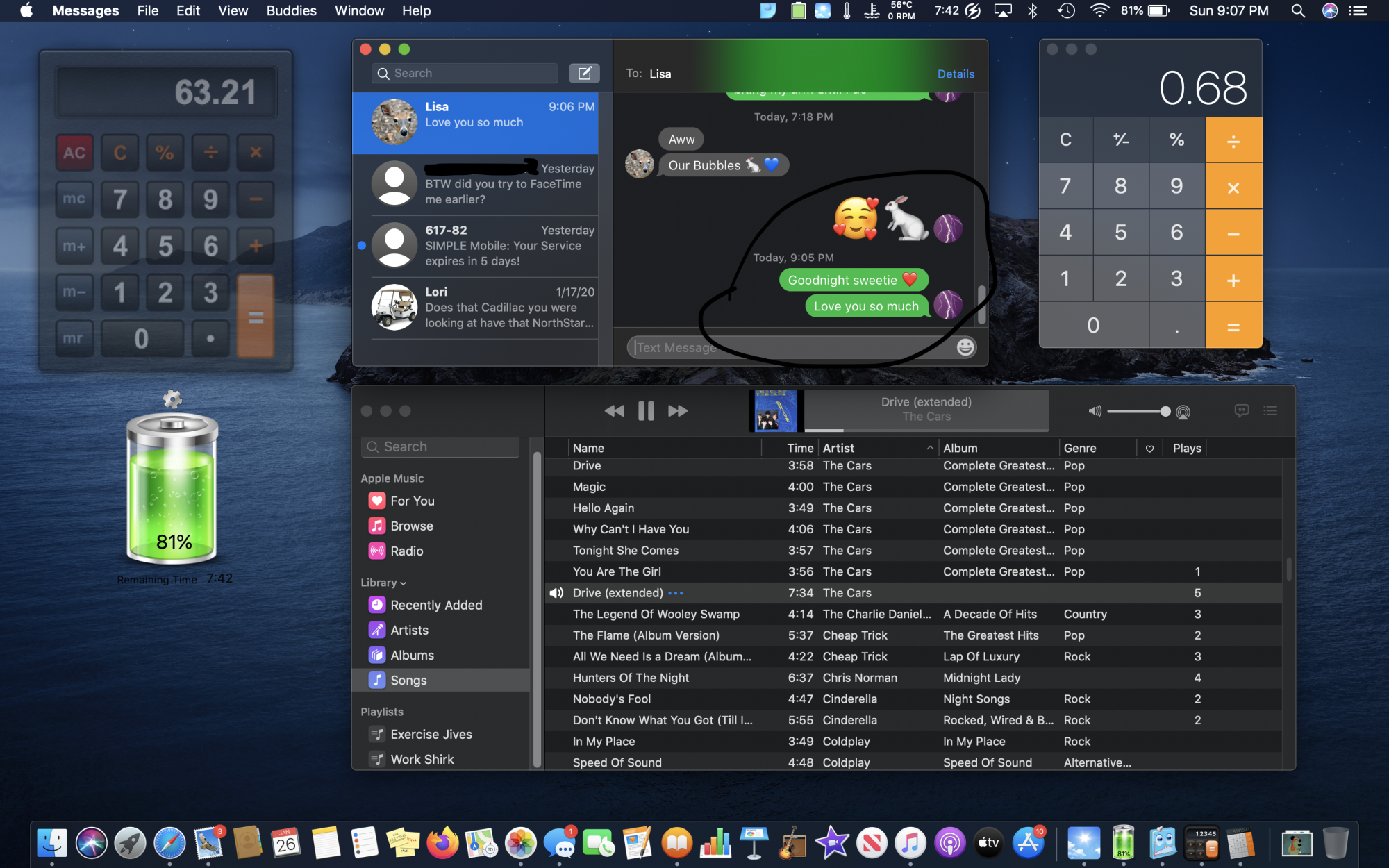
Task: Collapse the Library section chevron
Action: click(404, 583)
